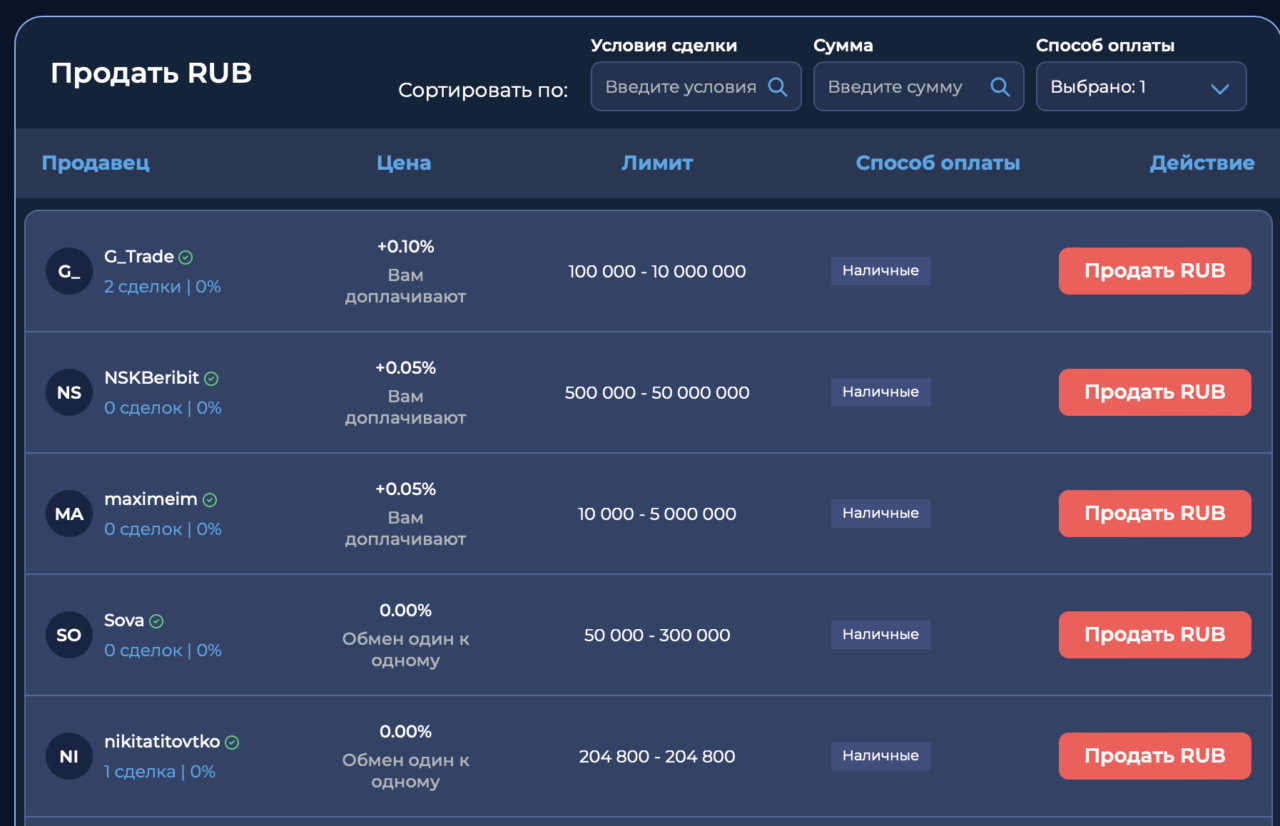This screenshot has width=1280, height=826.
Task: Click Продать RUB for NSKBeribit offer
Action: [1155, 392]
